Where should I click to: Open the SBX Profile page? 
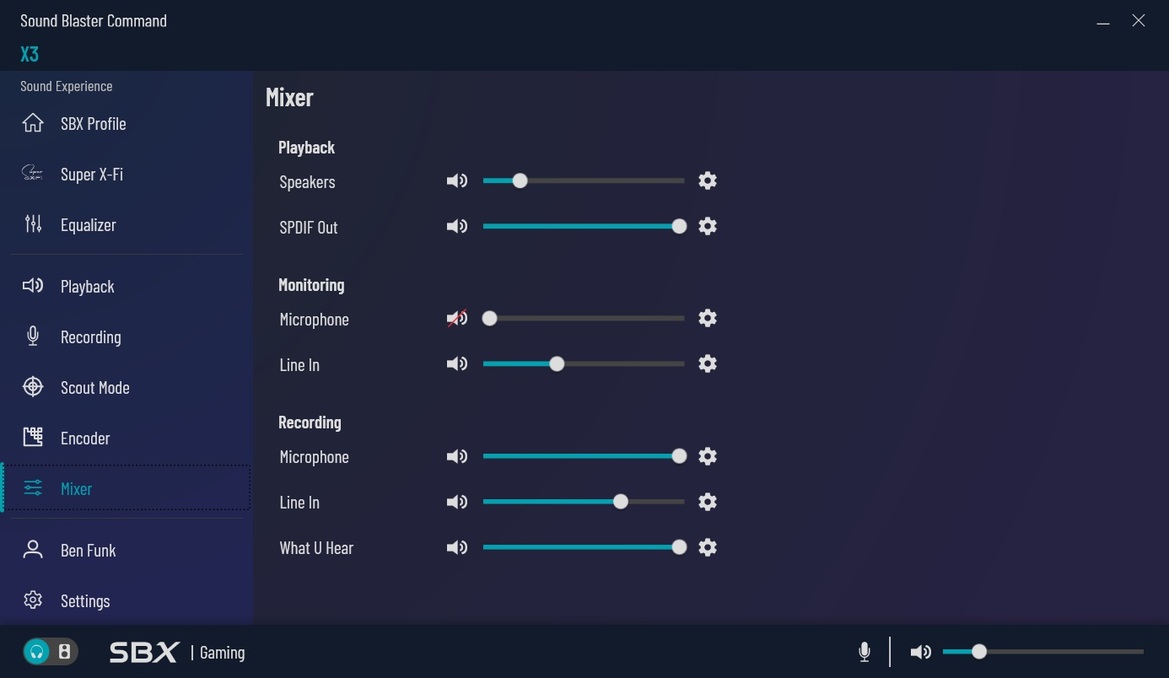[127, 123]
